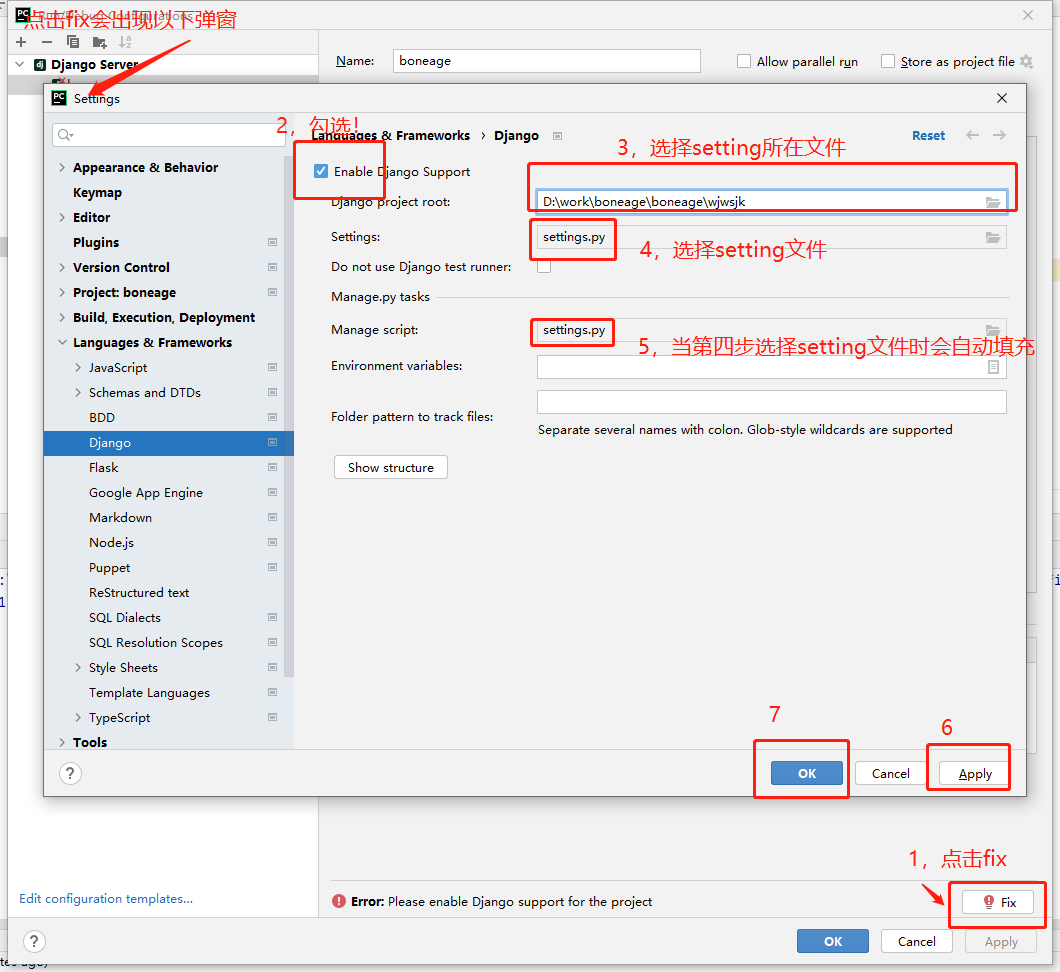Image resolution: width=1060 pixels, height=972 pixels.
Task: Click project-level icon beside TypeScript row
Action: [272, 717]
